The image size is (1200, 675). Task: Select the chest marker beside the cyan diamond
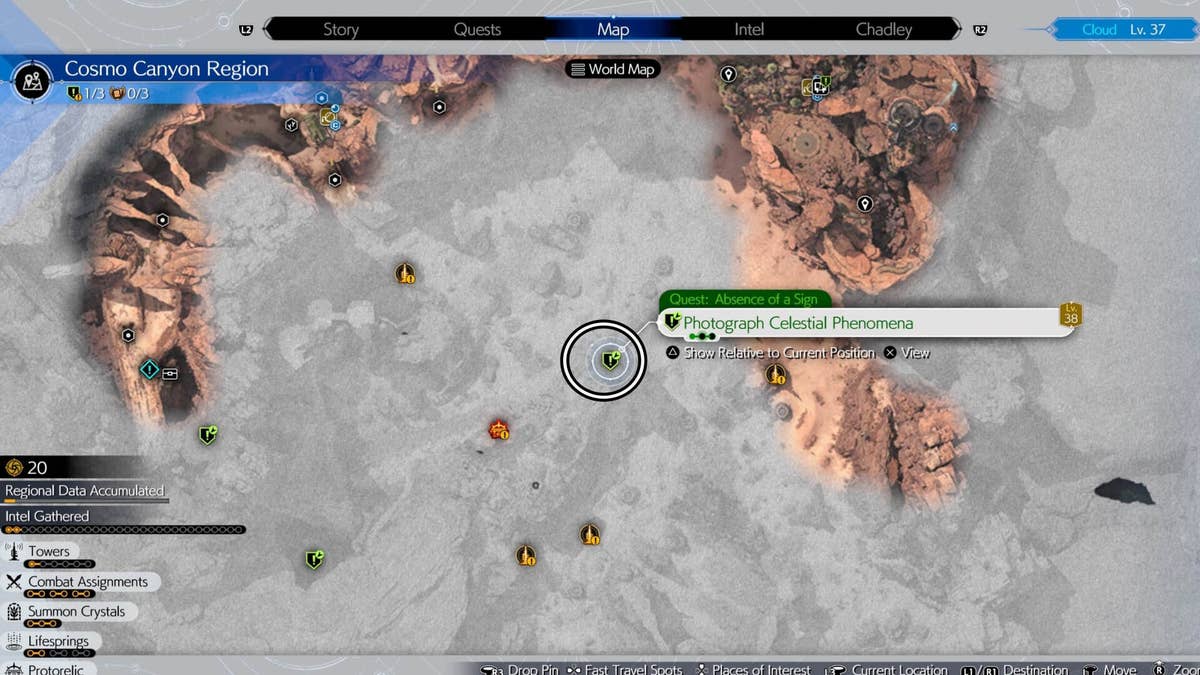(x=170, y=372)
